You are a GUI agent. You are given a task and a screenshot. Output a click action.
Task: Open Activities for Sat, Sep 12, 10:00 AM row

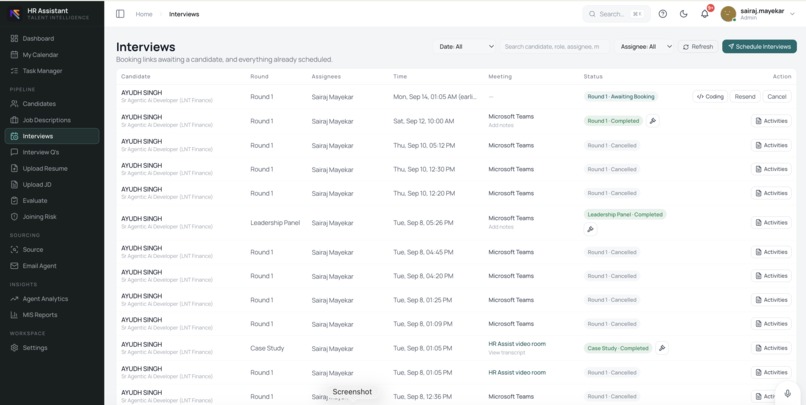(x=771, y=121)
